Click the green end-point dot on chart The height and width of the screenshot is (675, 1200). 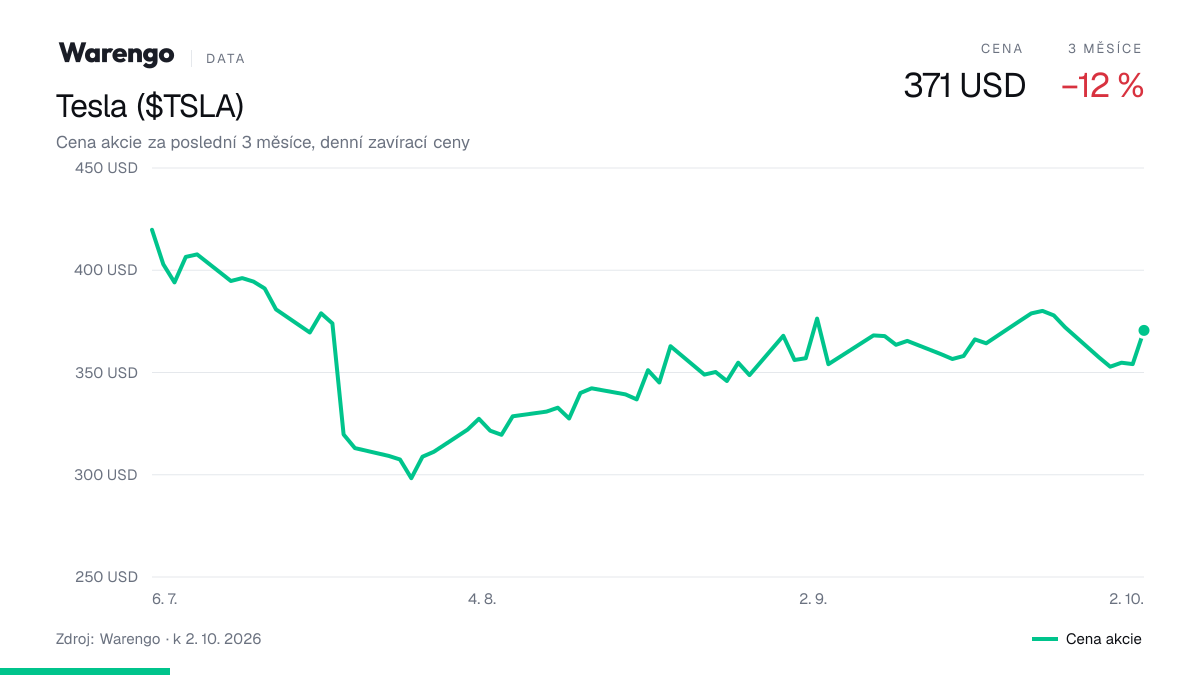[x=1144, y=330]
